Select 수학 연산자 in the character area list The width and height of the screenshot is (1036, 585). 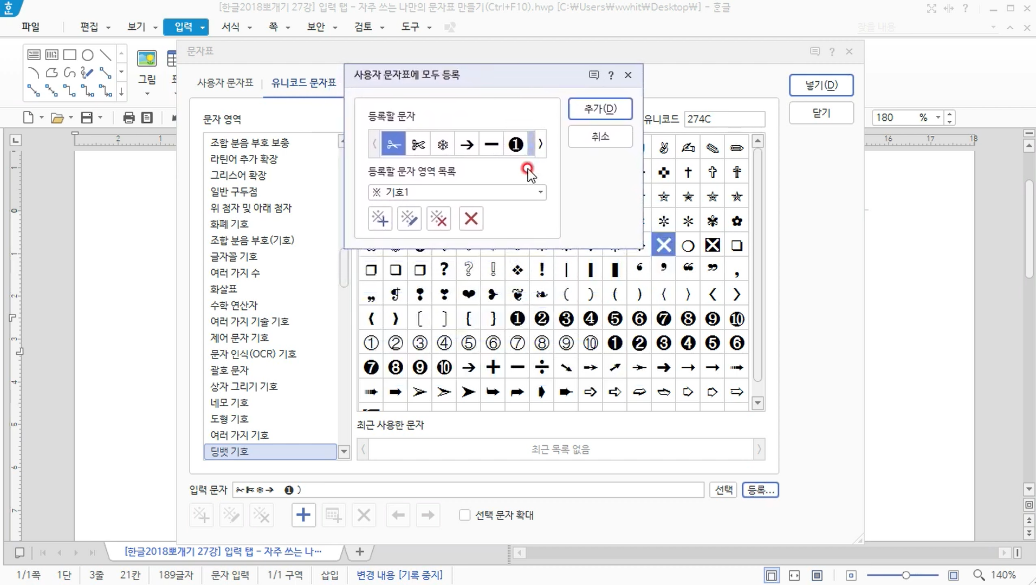point(234,305)
